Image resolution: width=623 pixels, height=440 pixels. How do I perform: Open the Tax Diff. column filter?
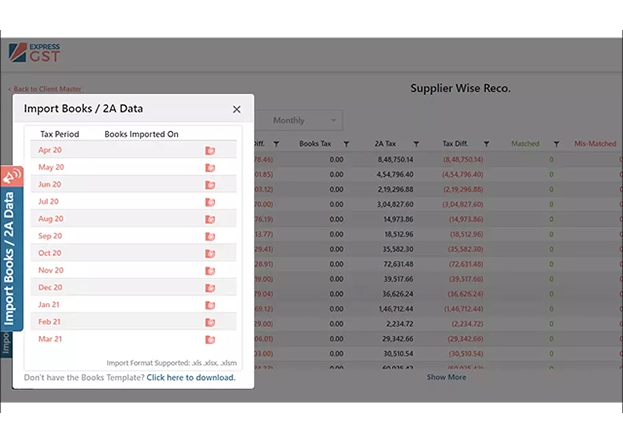click(489, 144)
